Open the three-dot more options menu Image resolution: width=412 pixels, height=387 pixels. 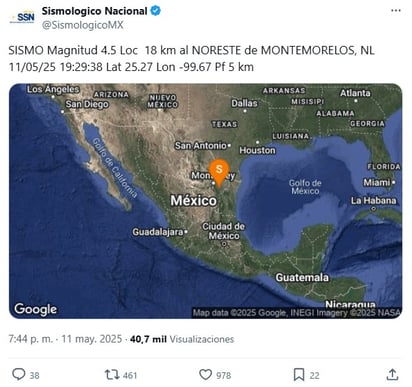click(396, 11)
